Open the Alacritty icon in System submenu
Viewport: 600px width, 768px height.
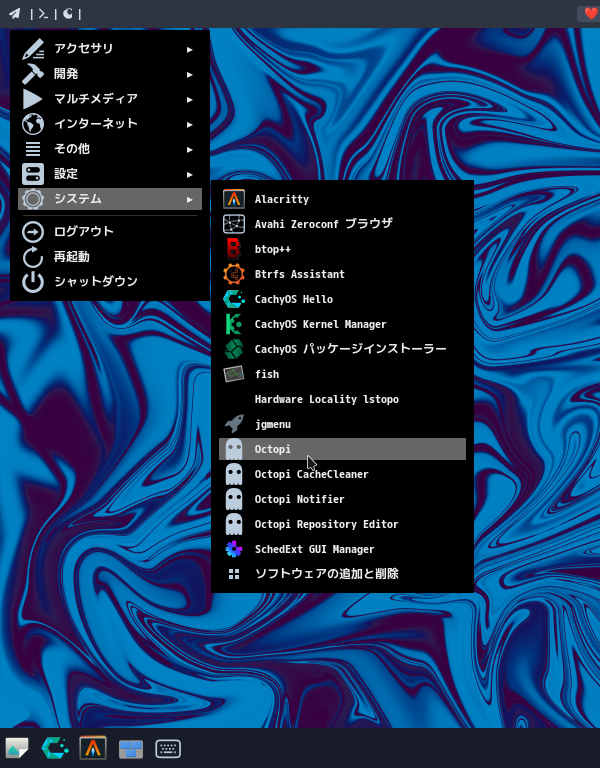coord(234,199)
